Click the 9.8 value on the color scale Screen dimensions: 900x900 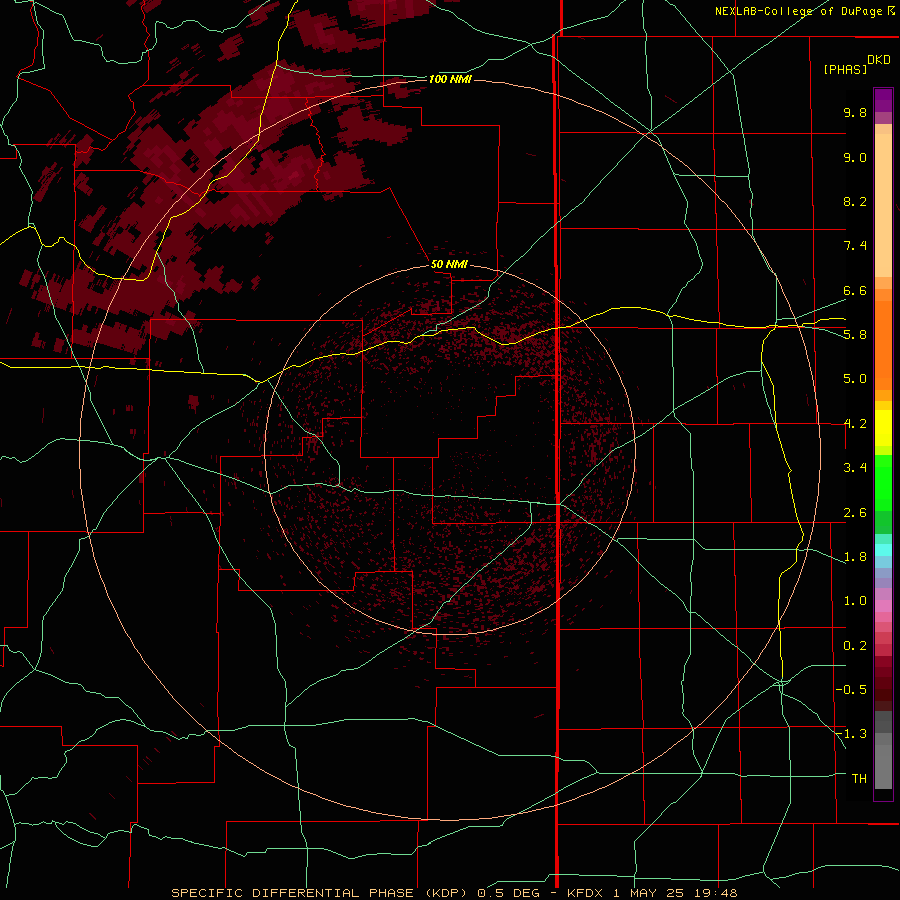(x=855, y=112)
